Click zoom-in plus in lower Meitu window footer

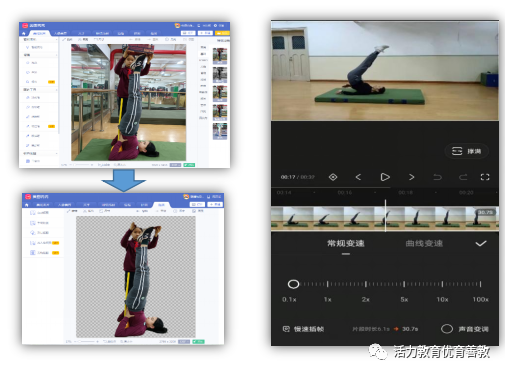point(97,342)
